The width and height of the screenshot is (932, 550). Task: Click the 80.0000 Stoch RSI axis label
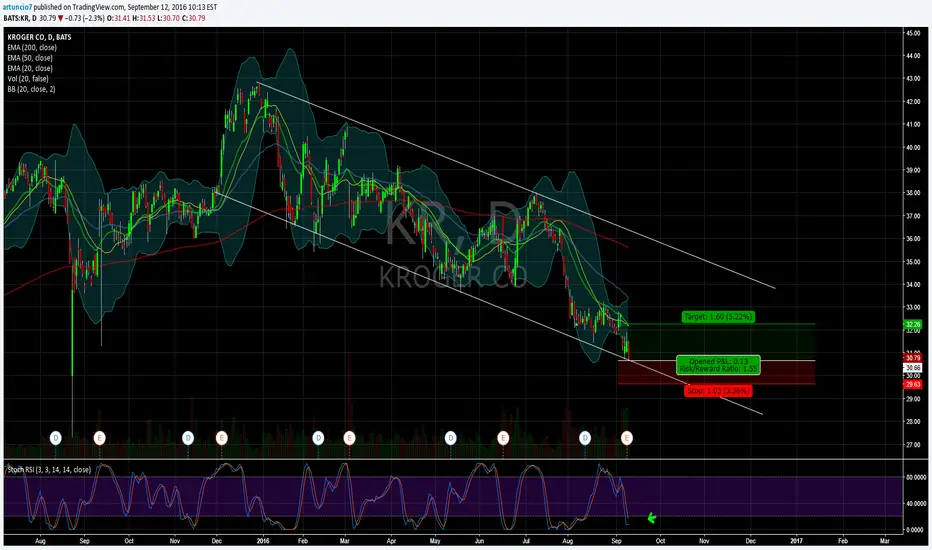[x=915, y=477]
